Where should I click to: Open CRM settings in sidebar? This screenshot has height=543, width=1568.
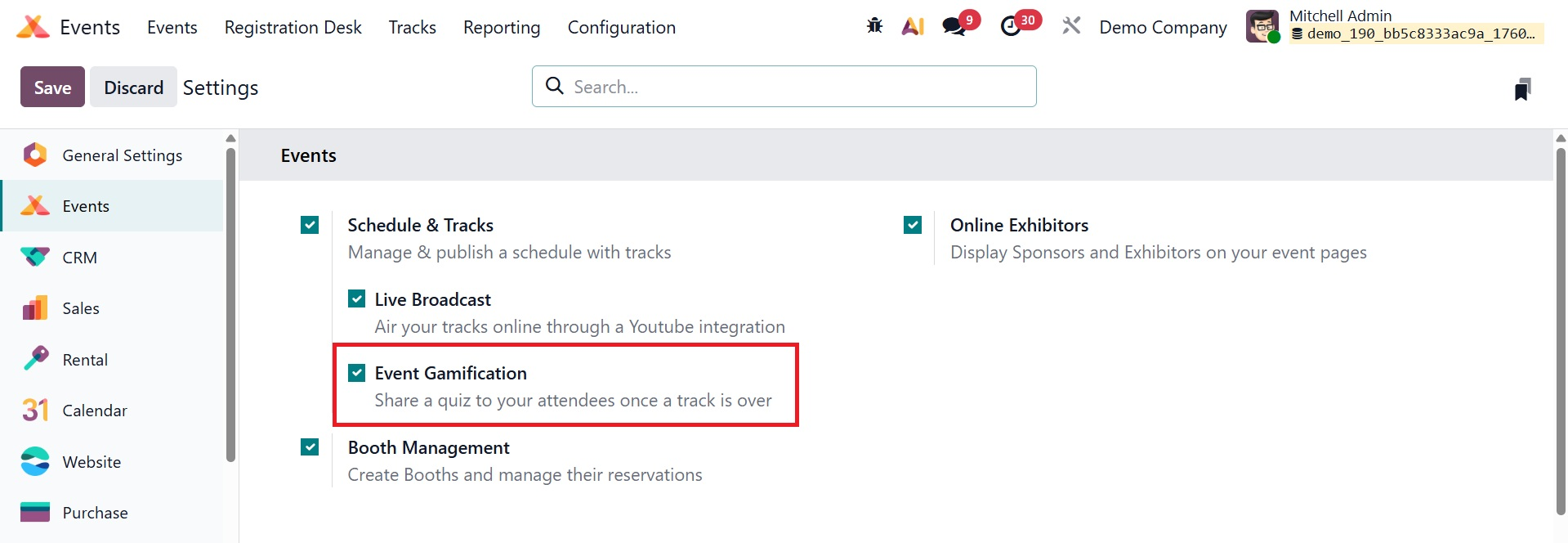[79, 258]
